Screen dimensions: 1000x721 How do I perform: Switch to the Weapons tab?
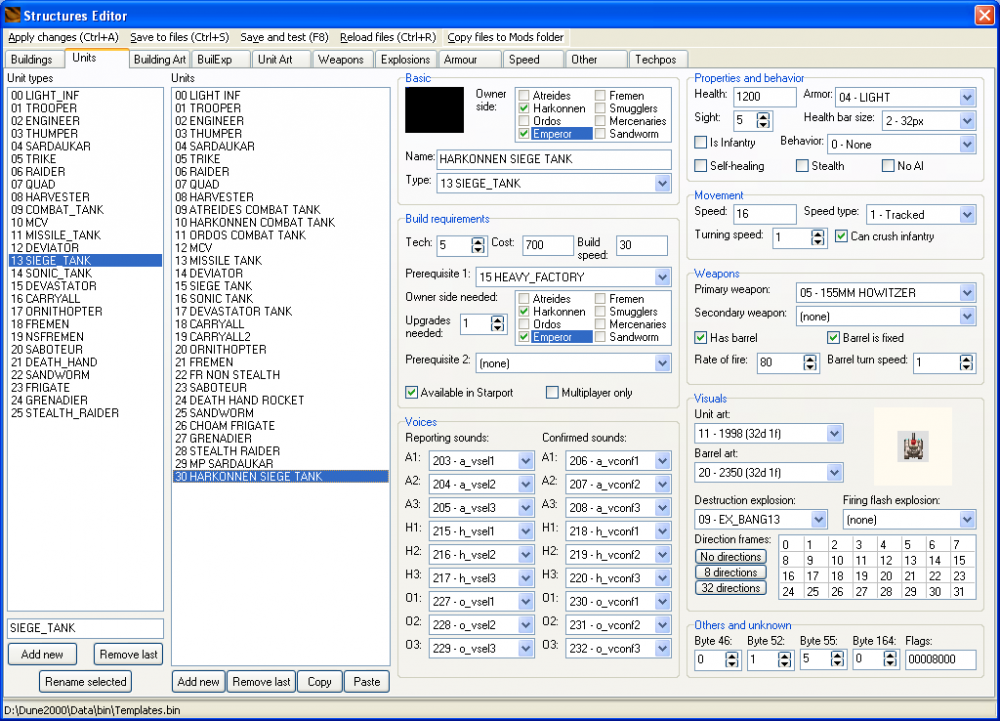click(343, 59)
